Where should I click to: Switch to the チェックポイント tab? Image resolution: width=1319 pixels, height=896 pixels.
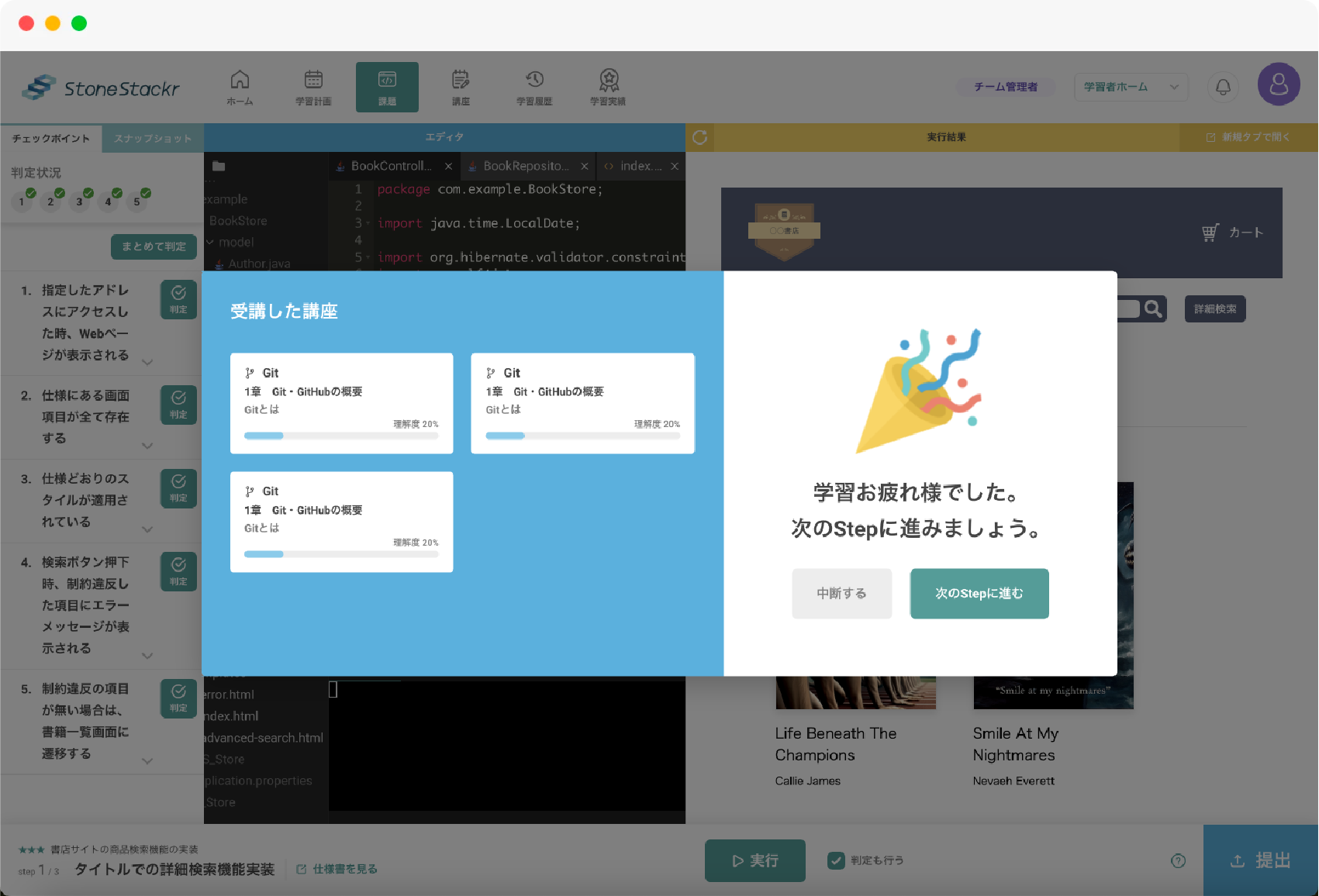click(51, 139)
